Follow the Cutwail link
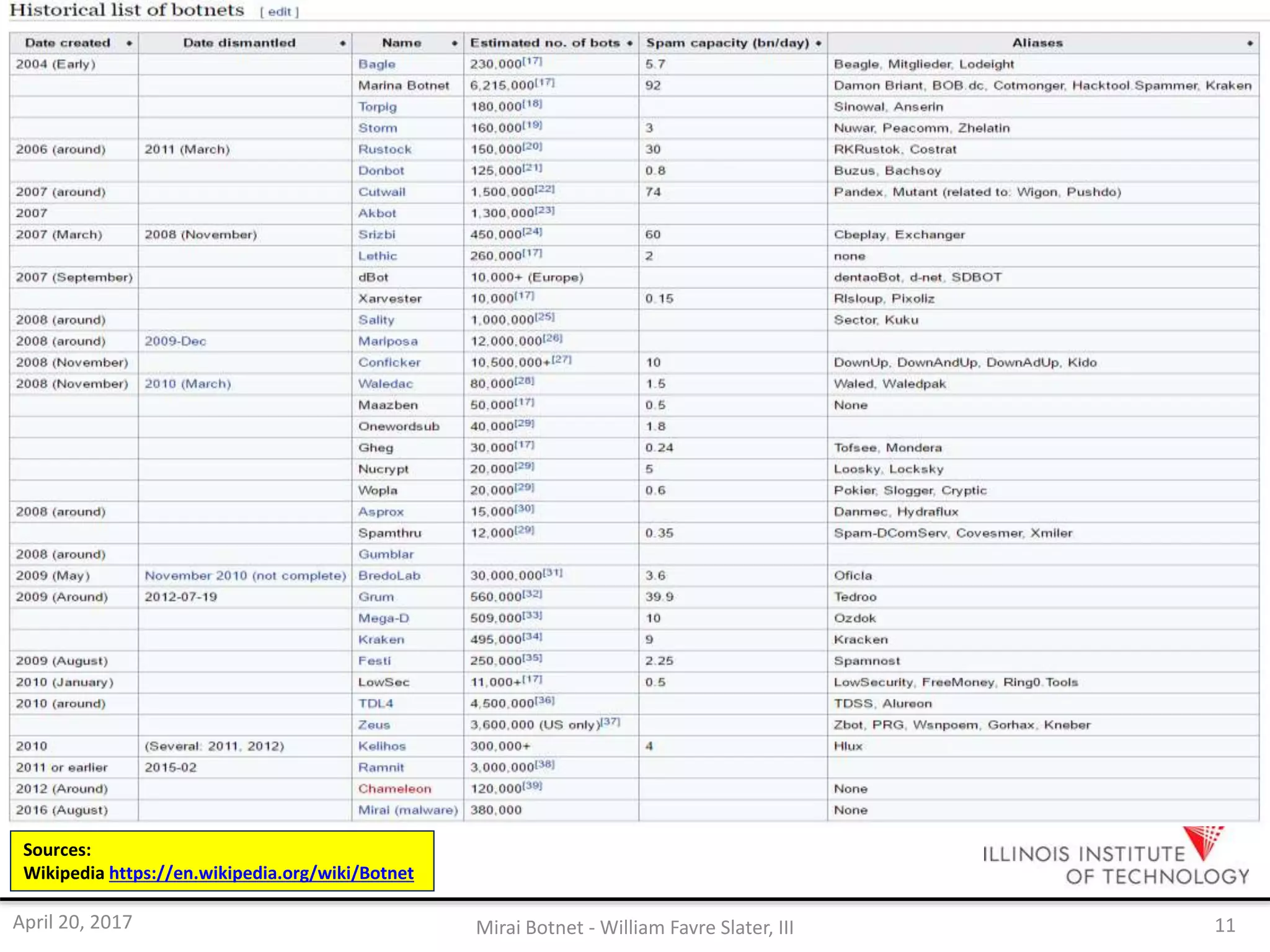1270x952 pixels. pyautogui.click(x=381, y=192)
